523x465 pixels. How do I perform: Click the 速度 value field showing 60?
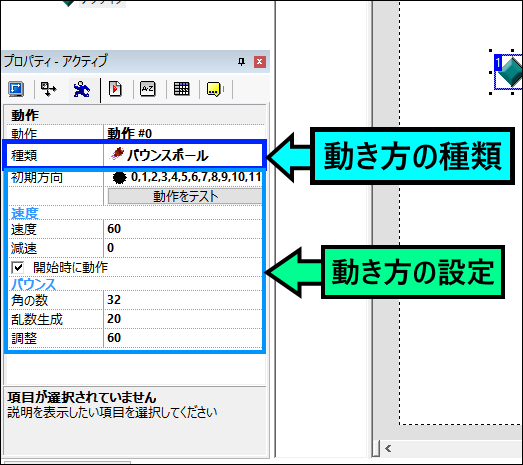[x=183, y=229]
